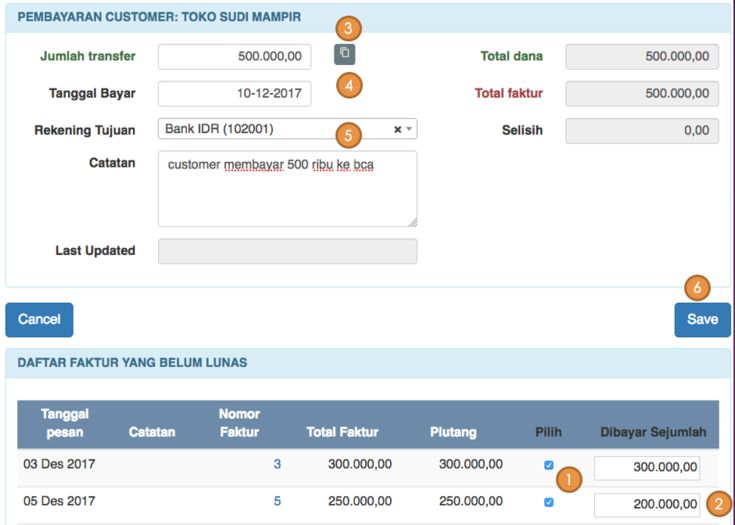Click the Last Updated field
This screenshot has width=735, height=525.
(287, 251)
